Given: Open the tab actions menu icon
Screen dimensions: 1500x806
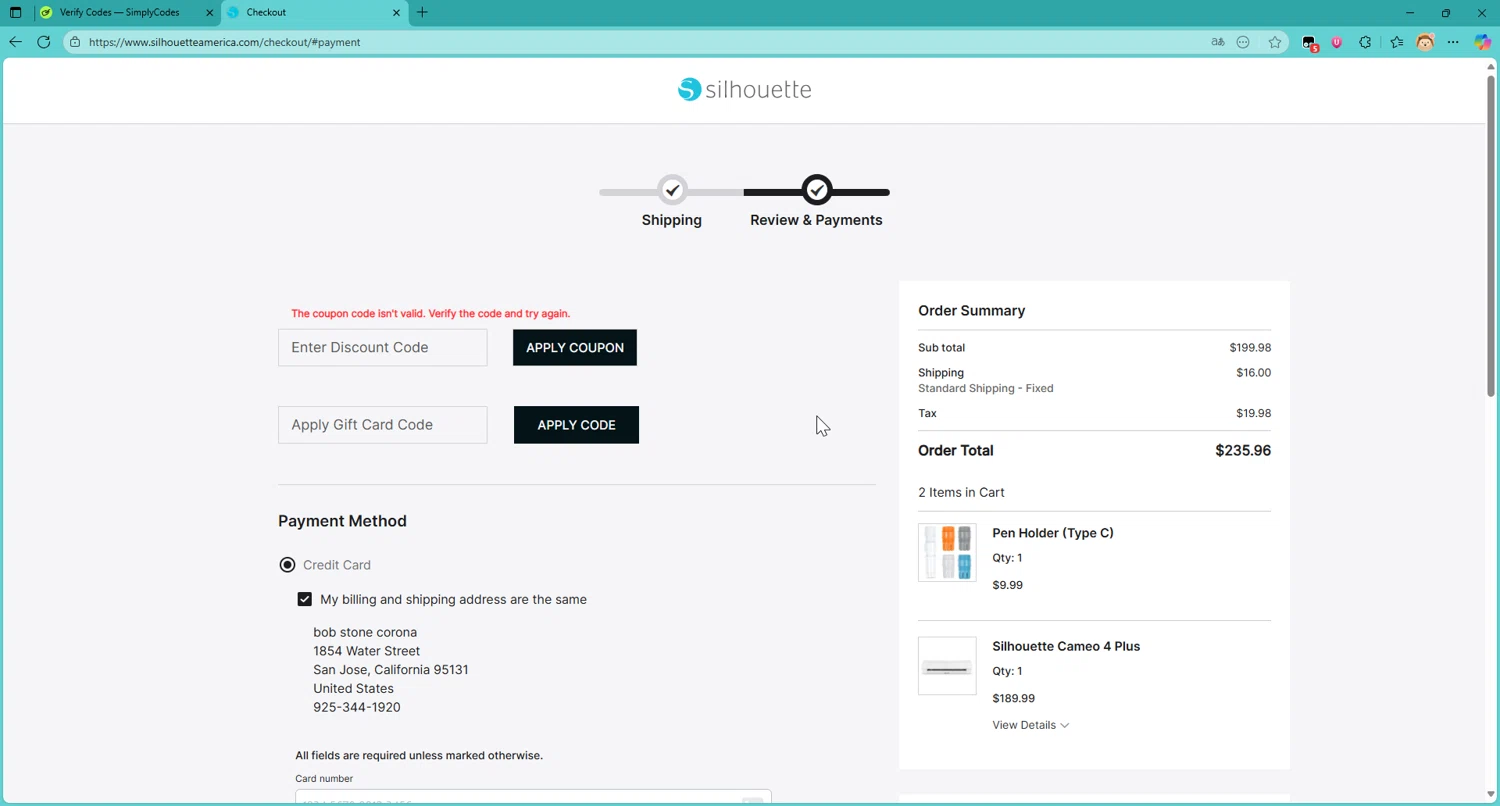Looking at the screenshot, I should click(15, 13).
